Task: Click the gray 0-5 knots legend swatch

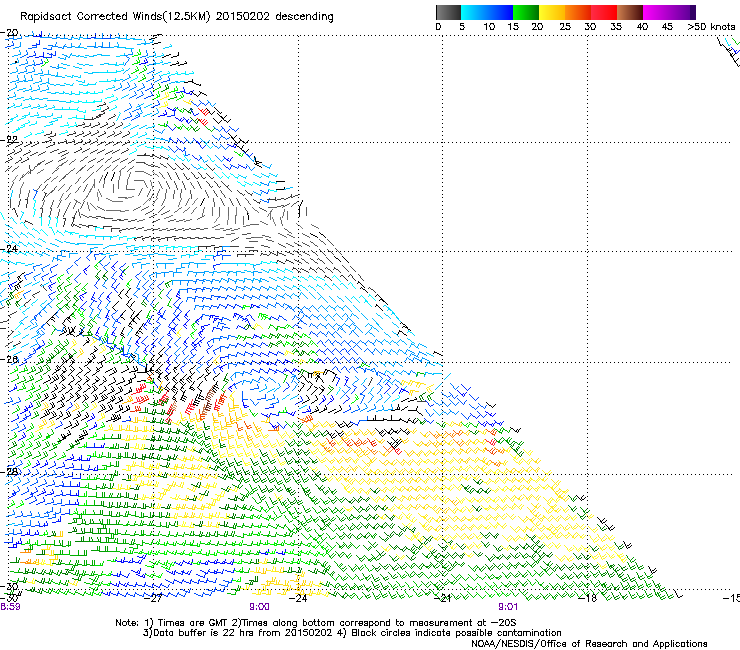Action: 448,12
